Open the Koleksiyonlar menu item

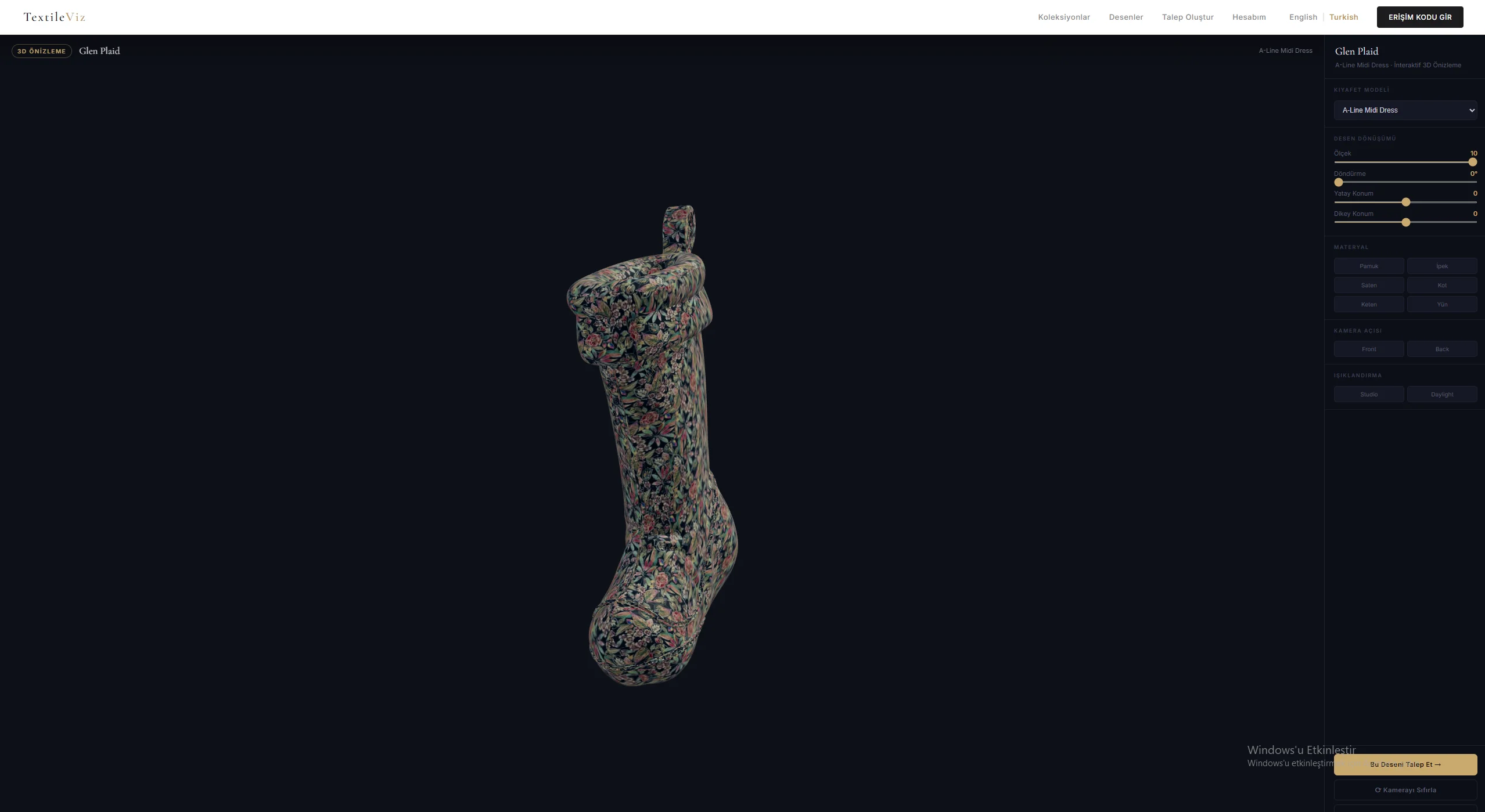(1063, 17)
